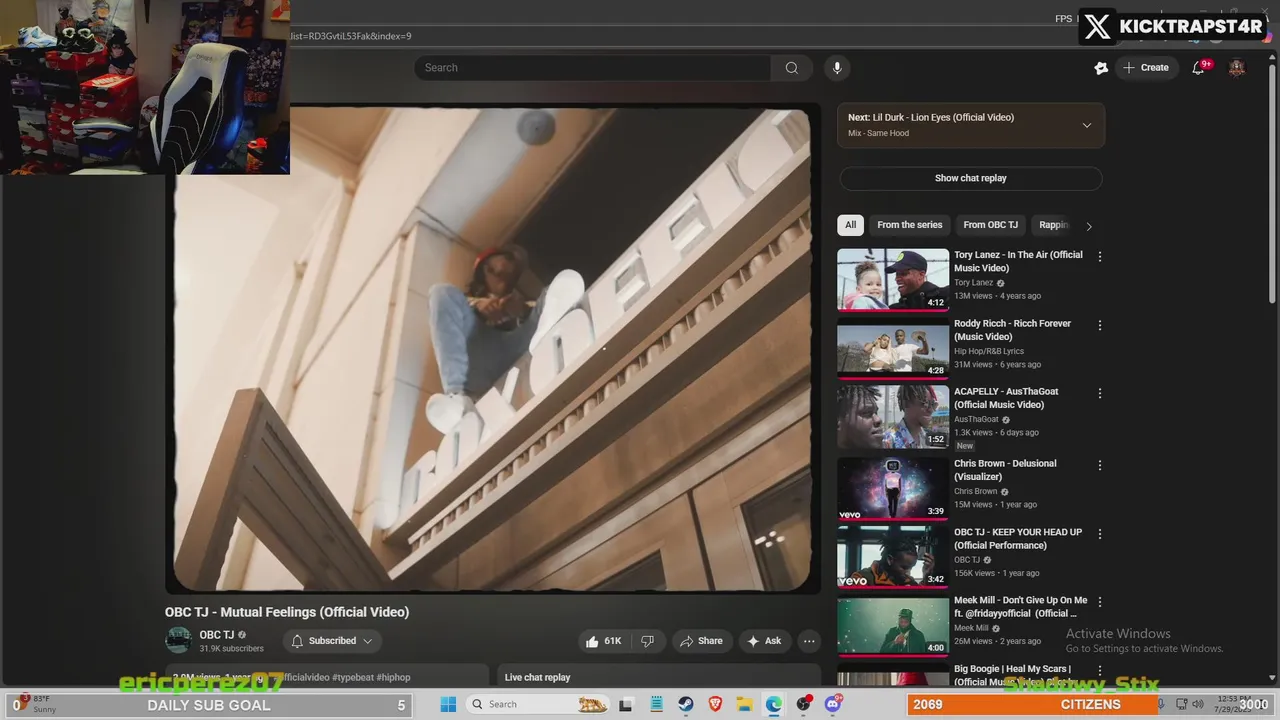Select the Rapping filter chip
This screenshot has width=1280, height=720.
point(1053,225)
